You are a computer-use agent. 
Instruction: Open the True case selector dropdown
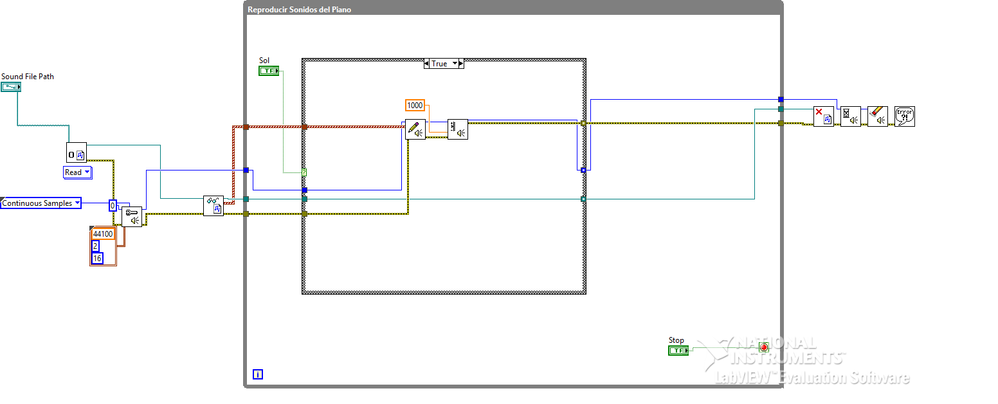(444, 64)
